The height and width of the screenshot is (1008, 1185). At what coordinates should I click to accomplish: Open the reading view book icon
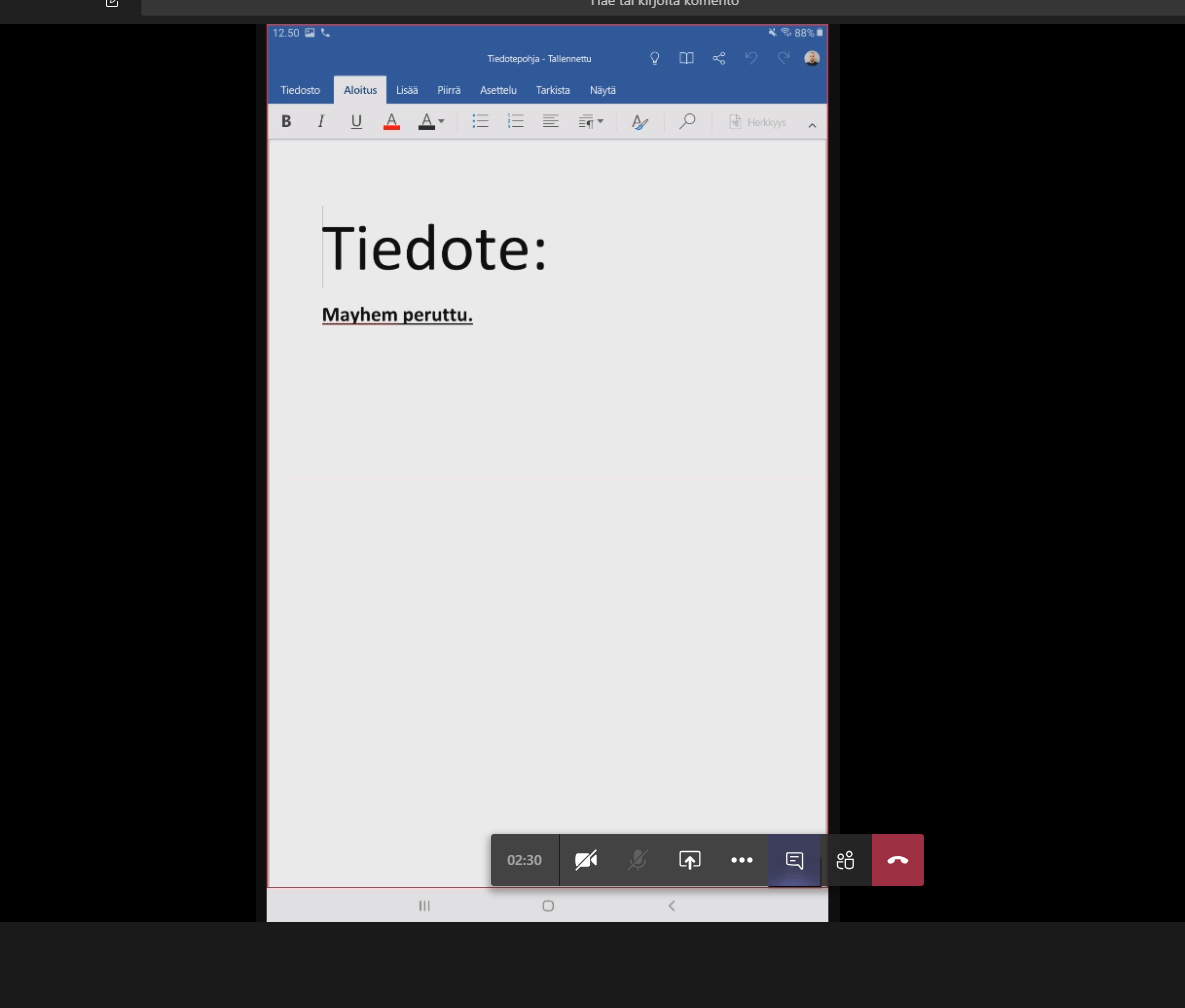pyautogui.click(x=687, y=58)
